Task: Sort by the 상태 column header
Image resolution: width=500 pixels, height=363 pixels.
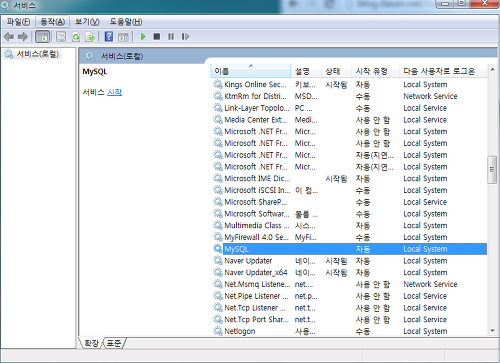Action: point(336,71)
